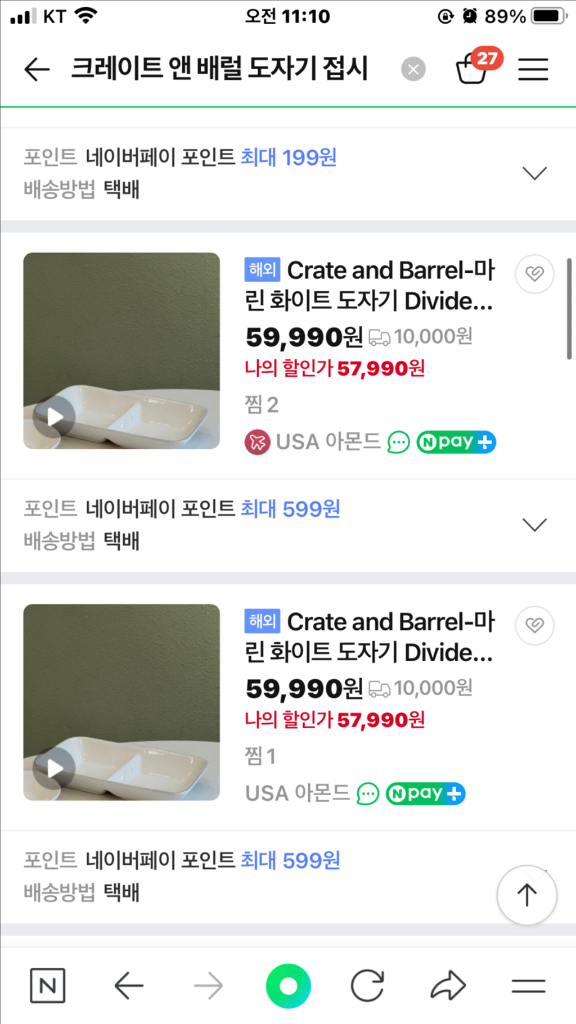
Task: Tap the N pay badge on the first product
Action: click(456, 441)
